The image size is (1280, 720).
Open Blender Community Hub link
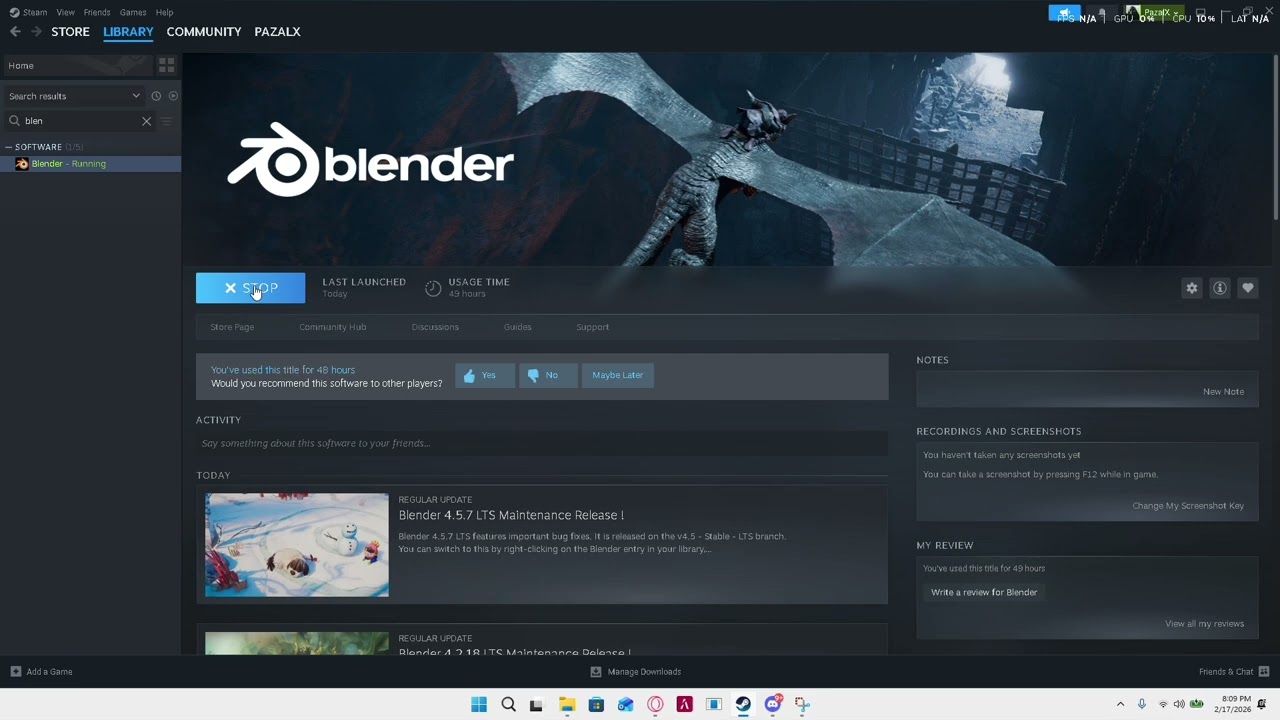332,327
